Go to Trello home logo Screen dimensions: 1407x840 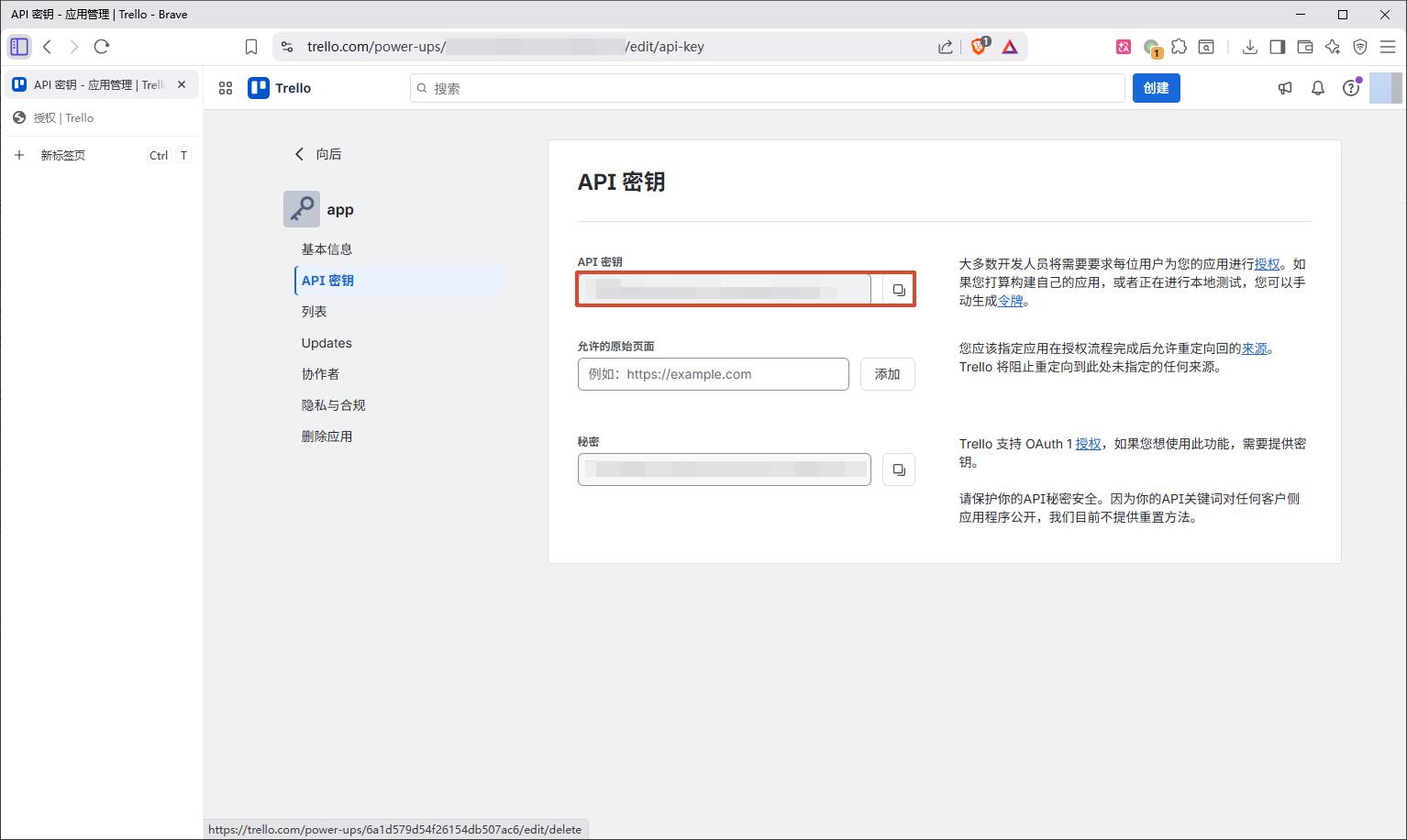click(280, 88)
